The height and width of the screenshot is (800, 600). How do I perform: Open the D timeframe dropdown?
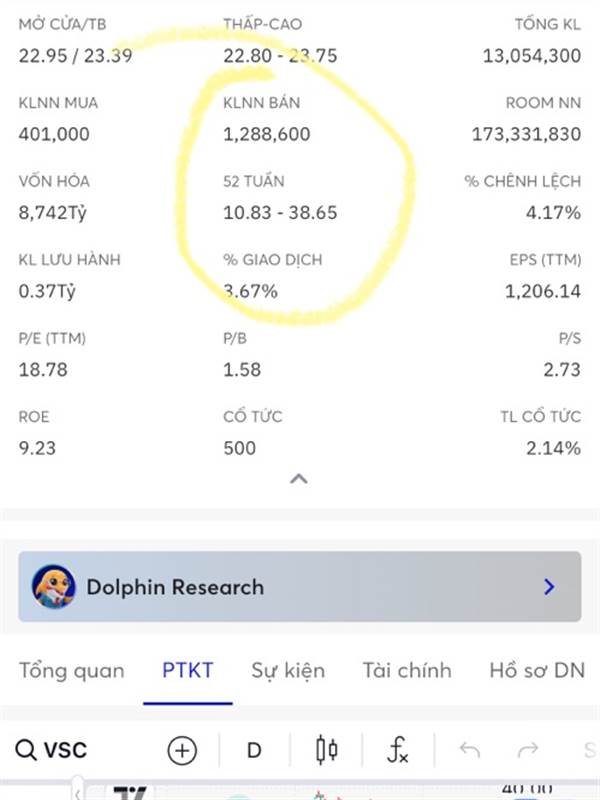click(254, 751)
